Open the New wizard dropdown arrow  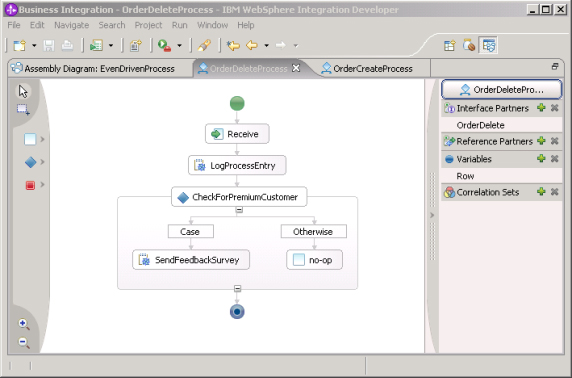[34, 46]
